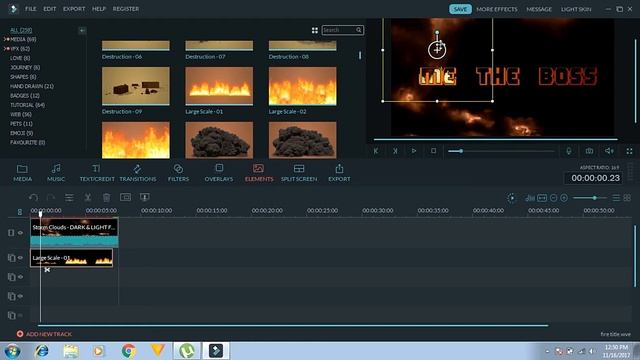Open the Filters tab
Image resolution: width=640 pixels, height=360 pixels.
coord(178,173)
